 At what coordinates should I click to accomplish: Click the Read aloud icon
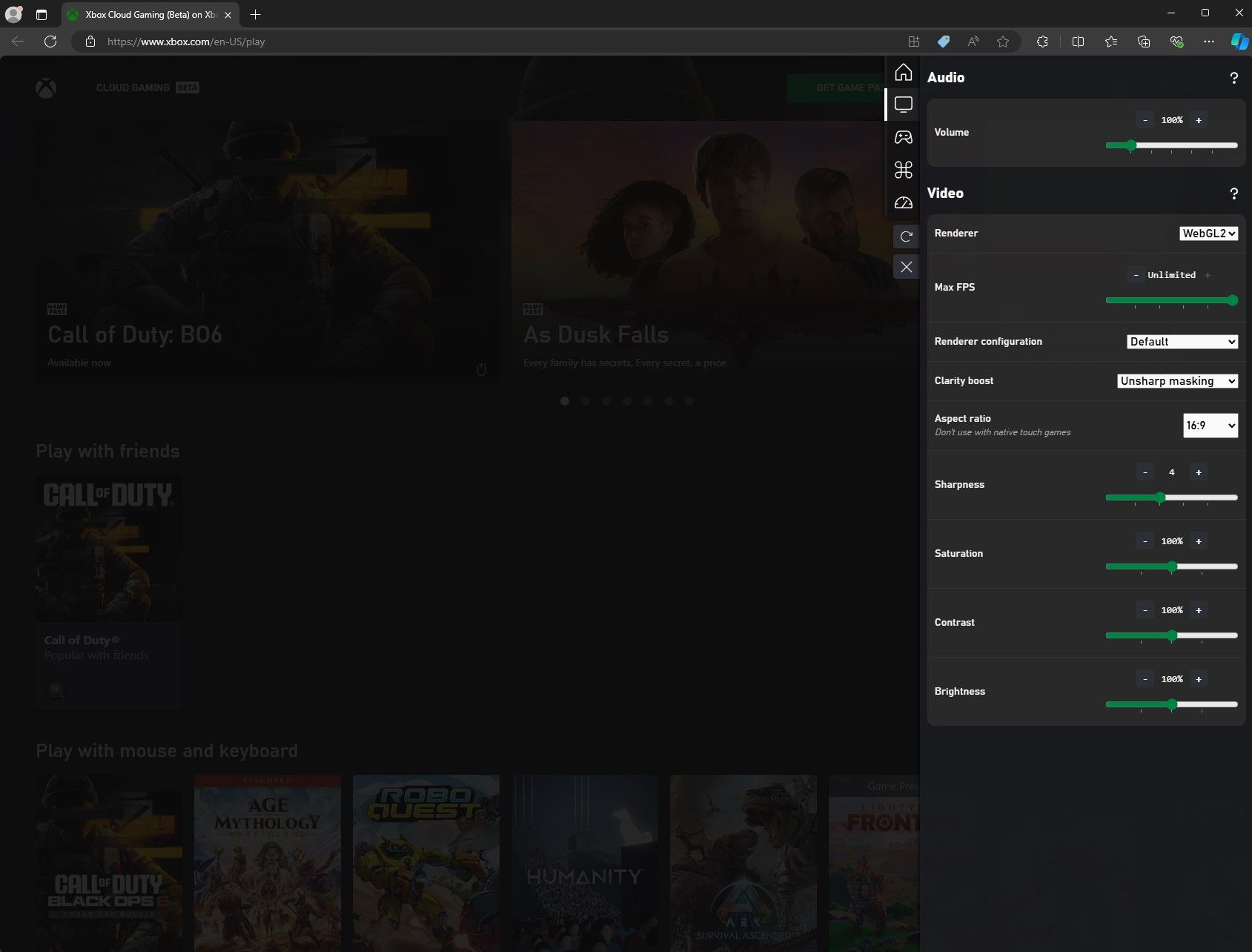coord(973,42)
